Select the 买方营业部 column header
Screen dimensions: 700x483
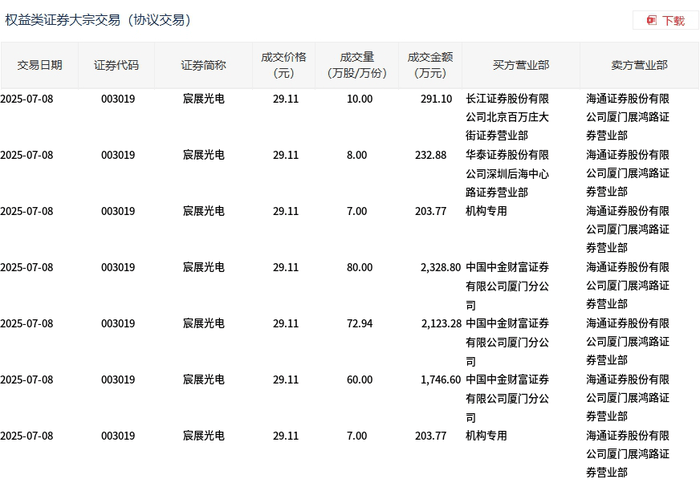click(x=521, y=66)
